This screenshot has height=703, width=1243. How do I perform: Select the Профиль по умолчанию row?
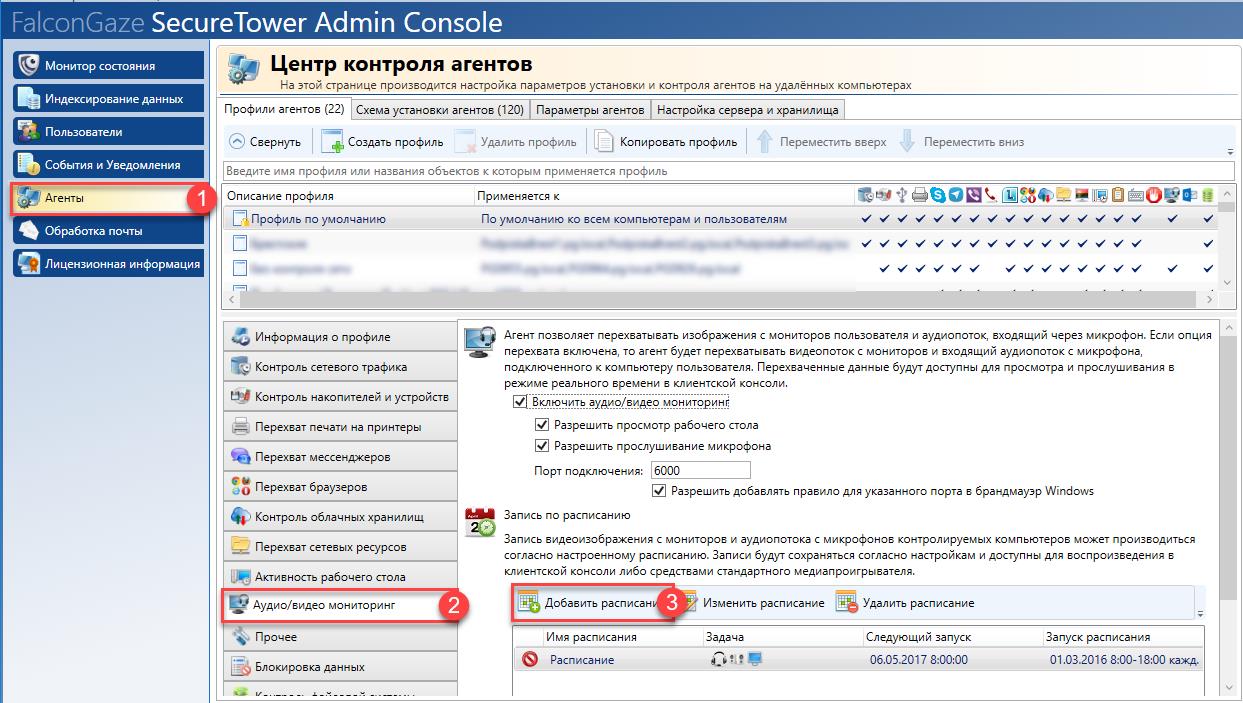(720, 218)
